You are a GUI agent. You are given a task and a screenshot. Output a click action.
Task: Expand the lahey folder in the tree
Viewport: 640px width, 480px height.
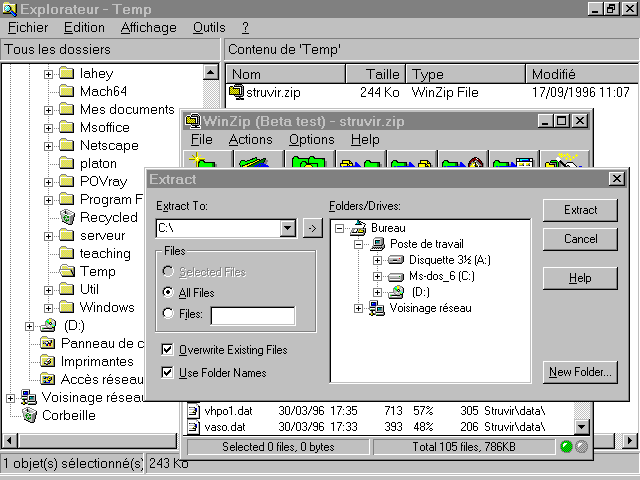(48, 74)
